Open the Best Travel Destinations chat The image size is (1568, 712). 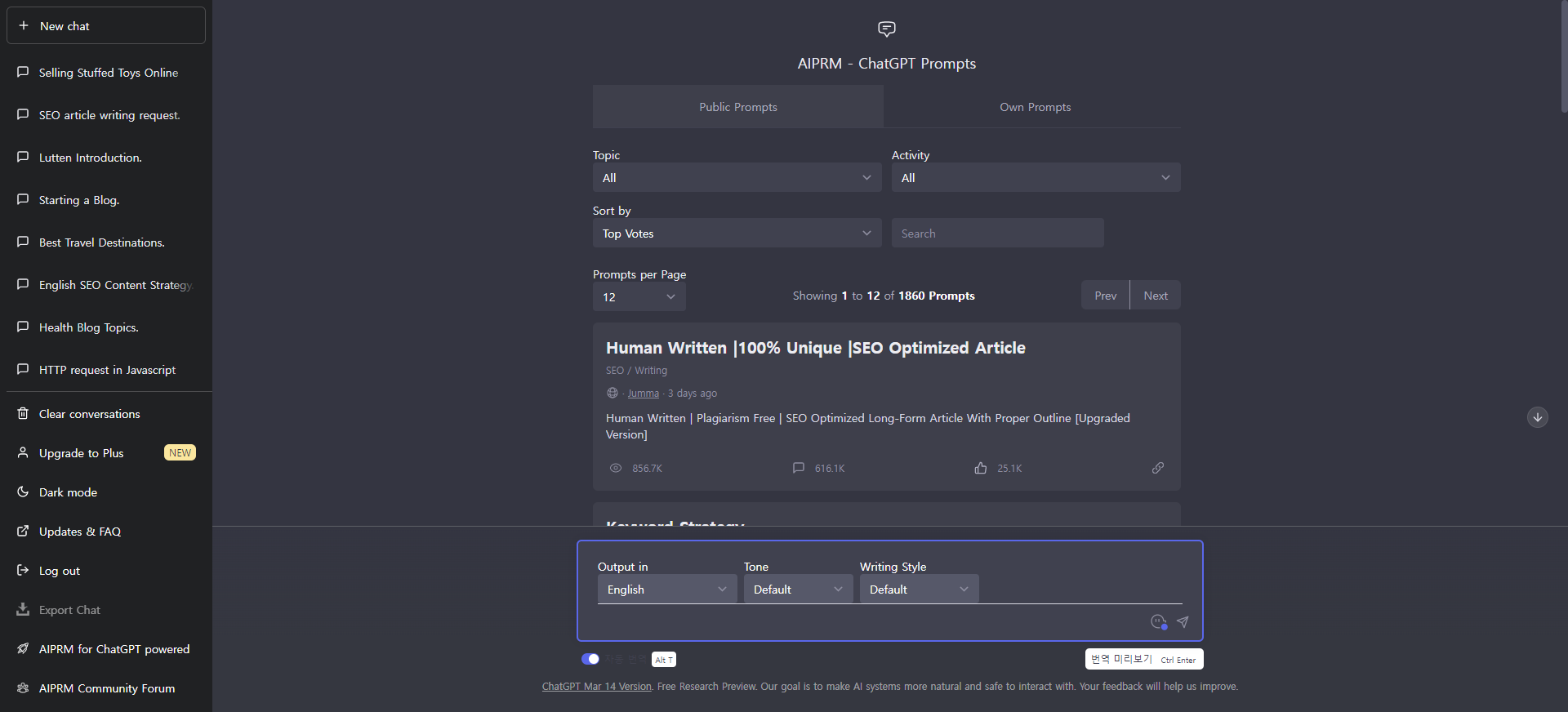tap(106, 243)
